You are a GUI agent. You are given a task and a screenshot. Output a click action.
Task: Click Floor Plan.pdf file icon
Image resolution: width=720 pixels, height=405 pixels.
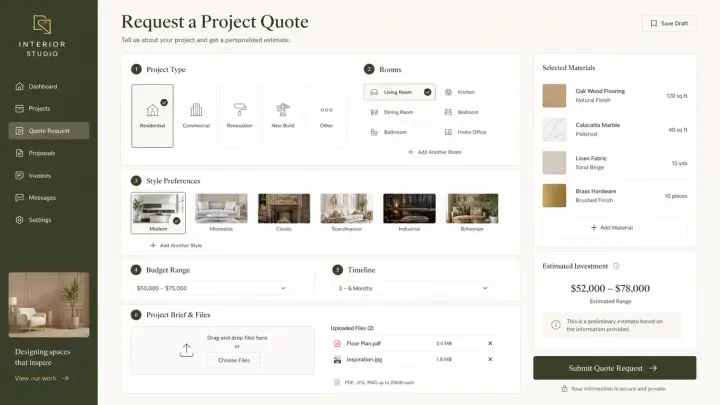tap(337, 343)
